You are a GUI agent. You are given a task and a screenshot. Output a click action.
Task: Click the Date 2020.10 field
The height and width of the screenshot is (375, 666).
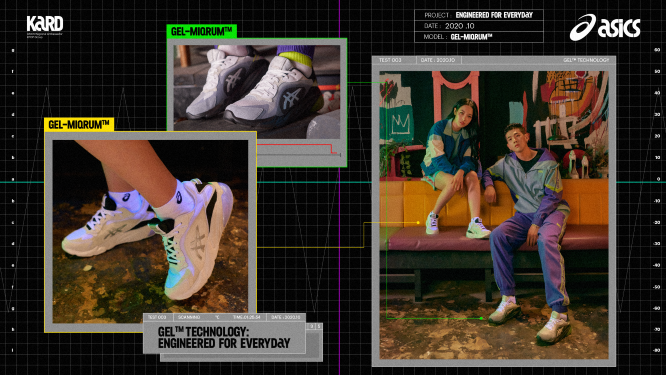[479, 26]
